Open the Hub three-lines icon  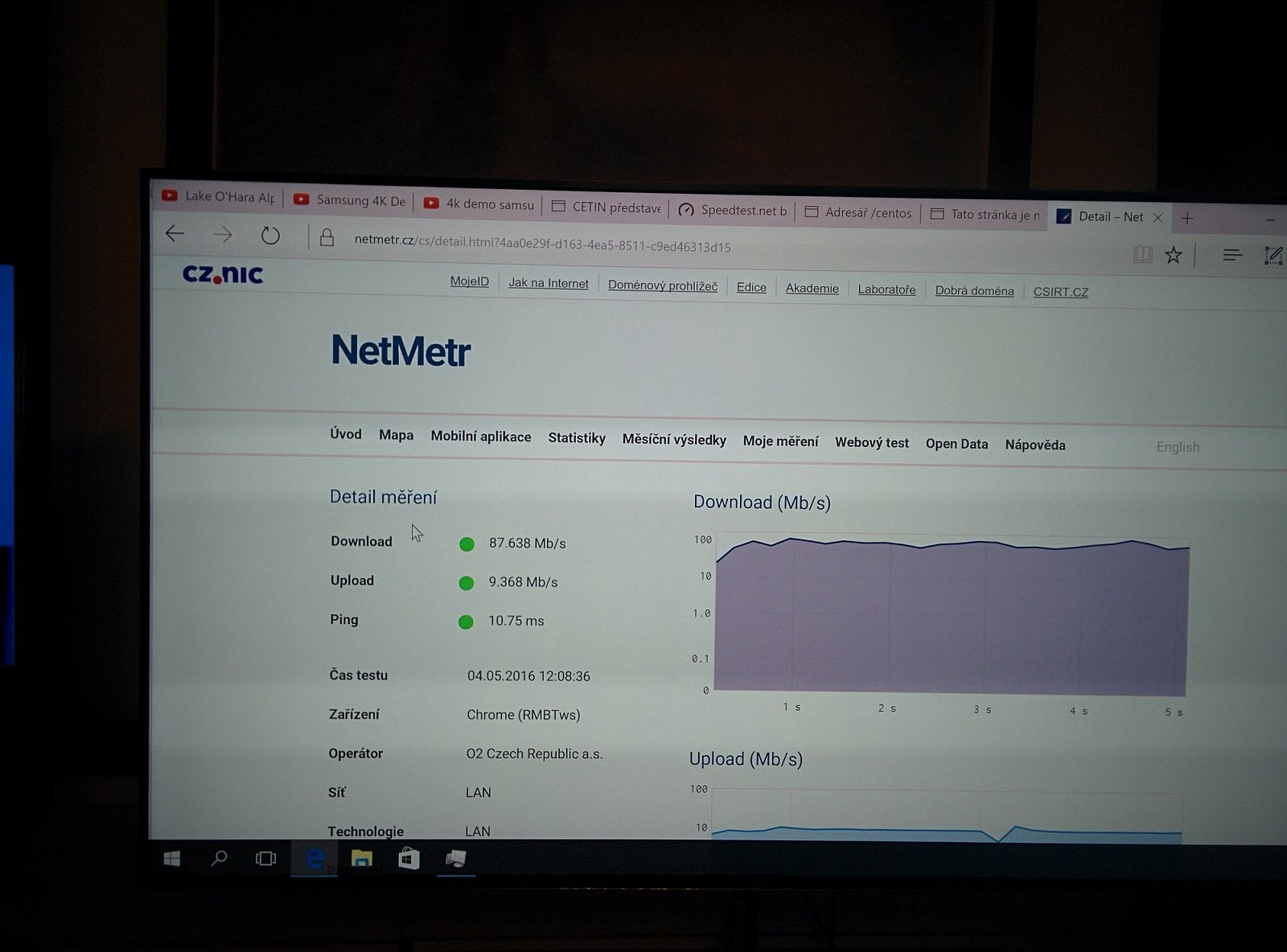(1232, 256)
